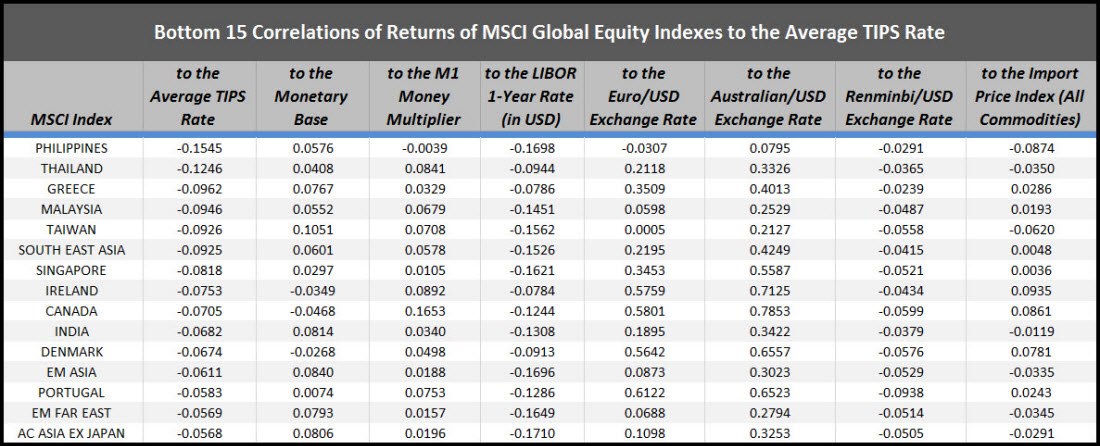This screenshot has height=446, width=1100.
Task: Click the table title about Bottom 15 Correlations
Action: pyautogui.click(x=550, y=32)
